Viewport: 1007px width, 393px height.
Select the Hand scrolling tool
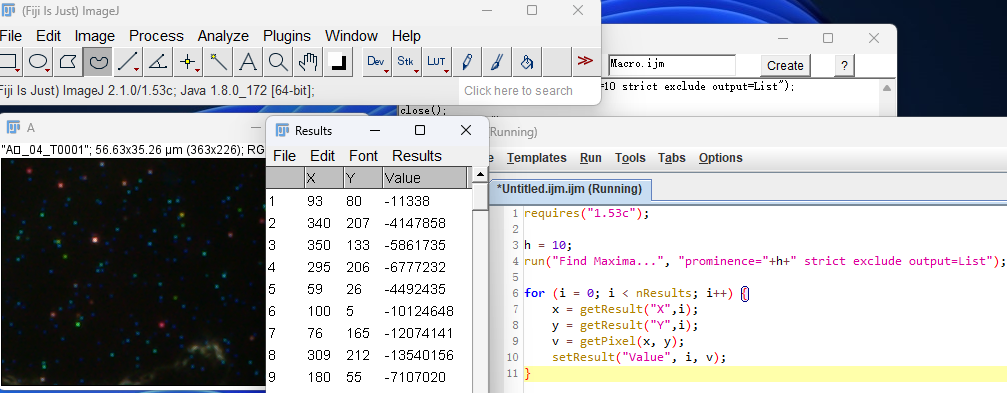pos(308,62)
